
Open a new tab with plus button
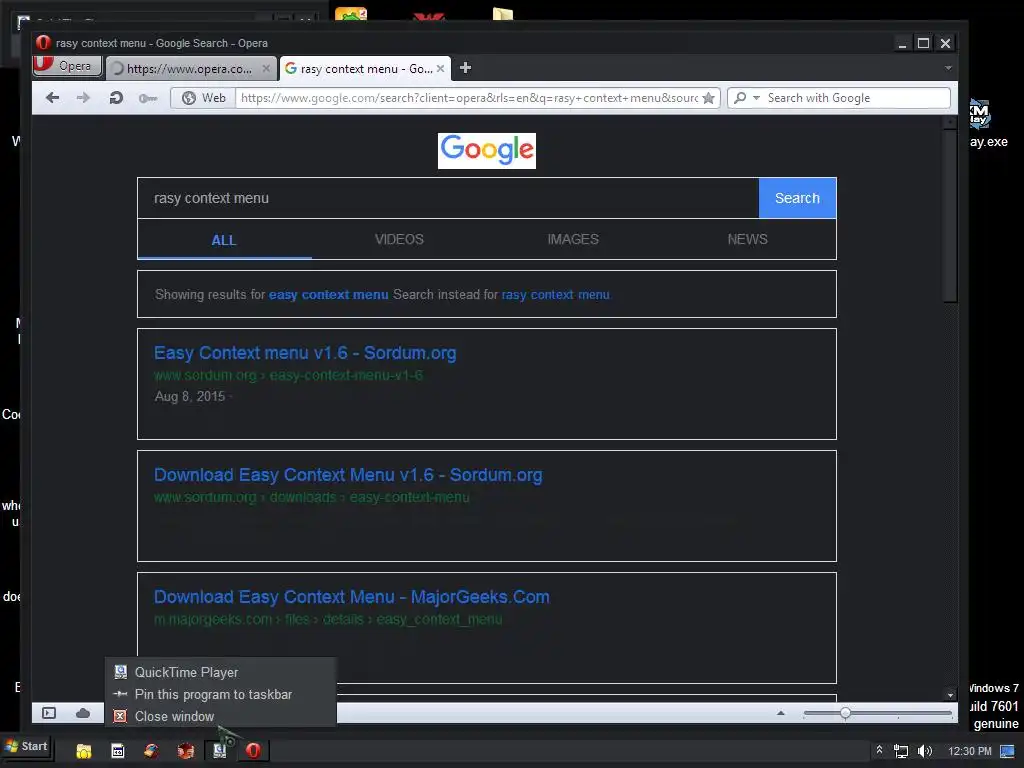click(465, 68)
